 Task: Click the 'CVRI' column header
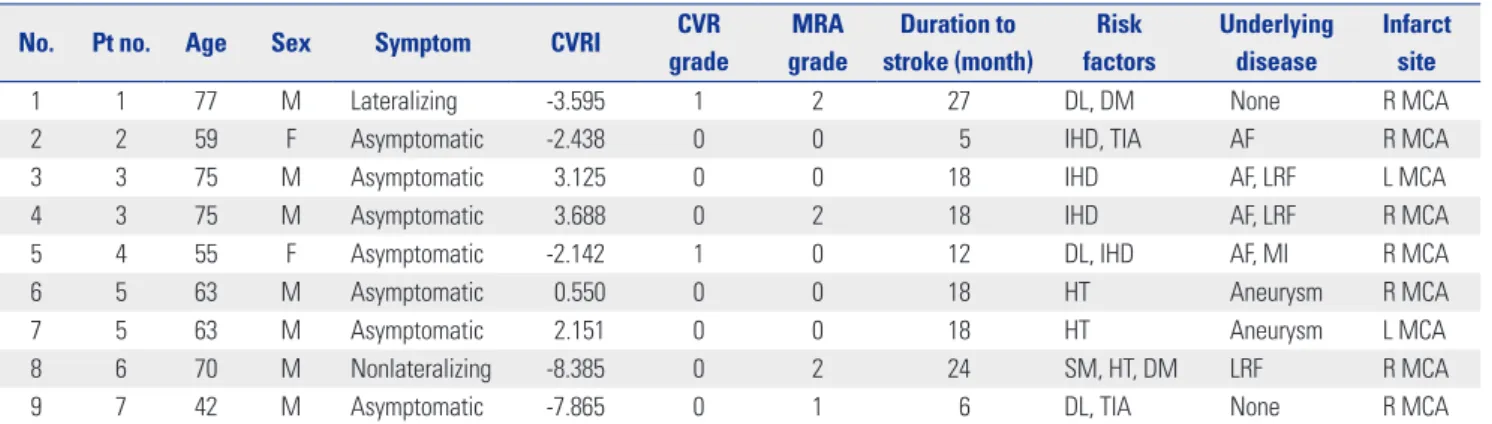click(574, 44)
